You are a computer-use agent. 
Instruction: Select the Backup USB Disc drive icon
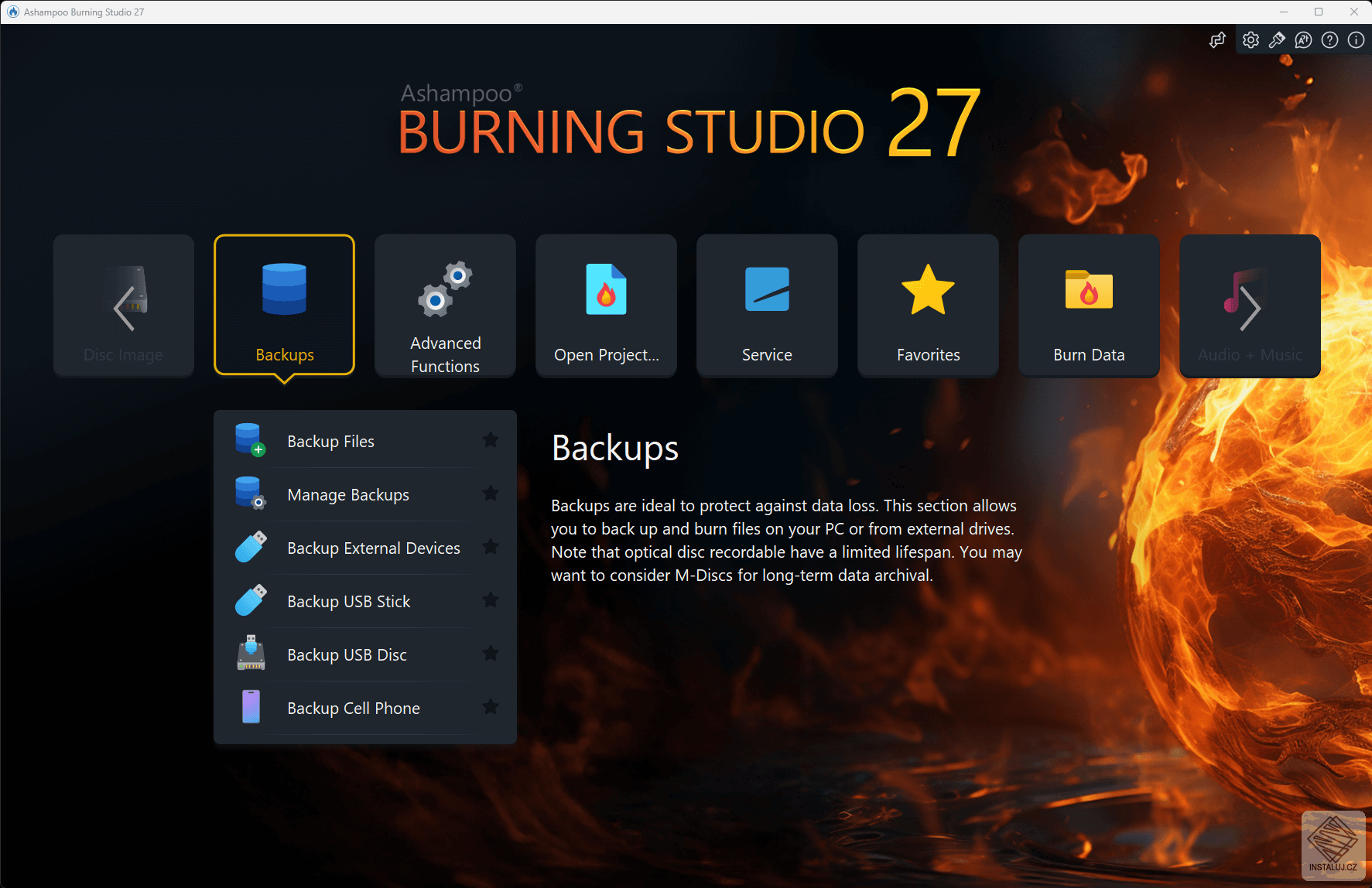[x=249, y=654]
